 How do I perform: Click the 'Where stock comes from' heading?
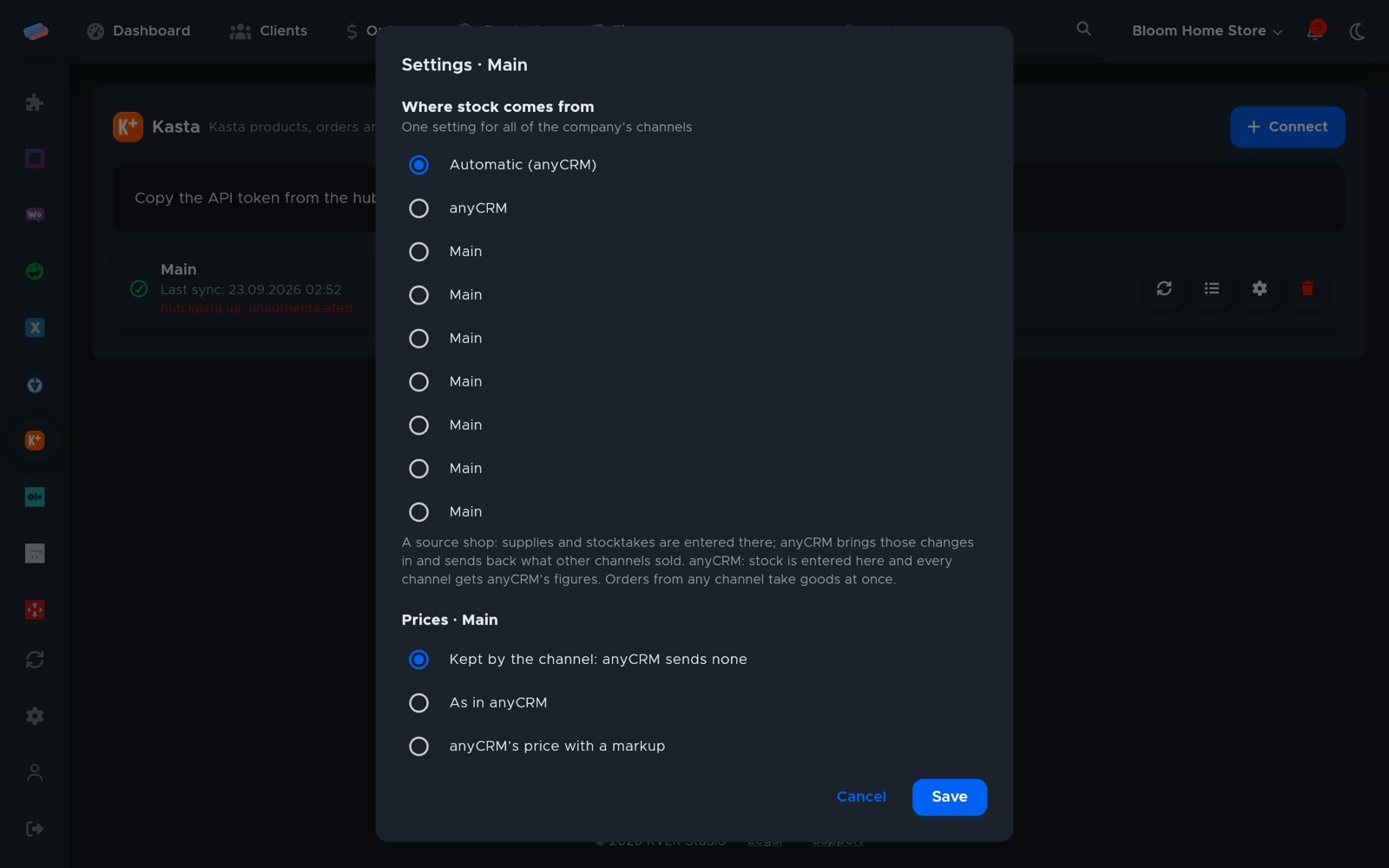[x=497, y=107]
